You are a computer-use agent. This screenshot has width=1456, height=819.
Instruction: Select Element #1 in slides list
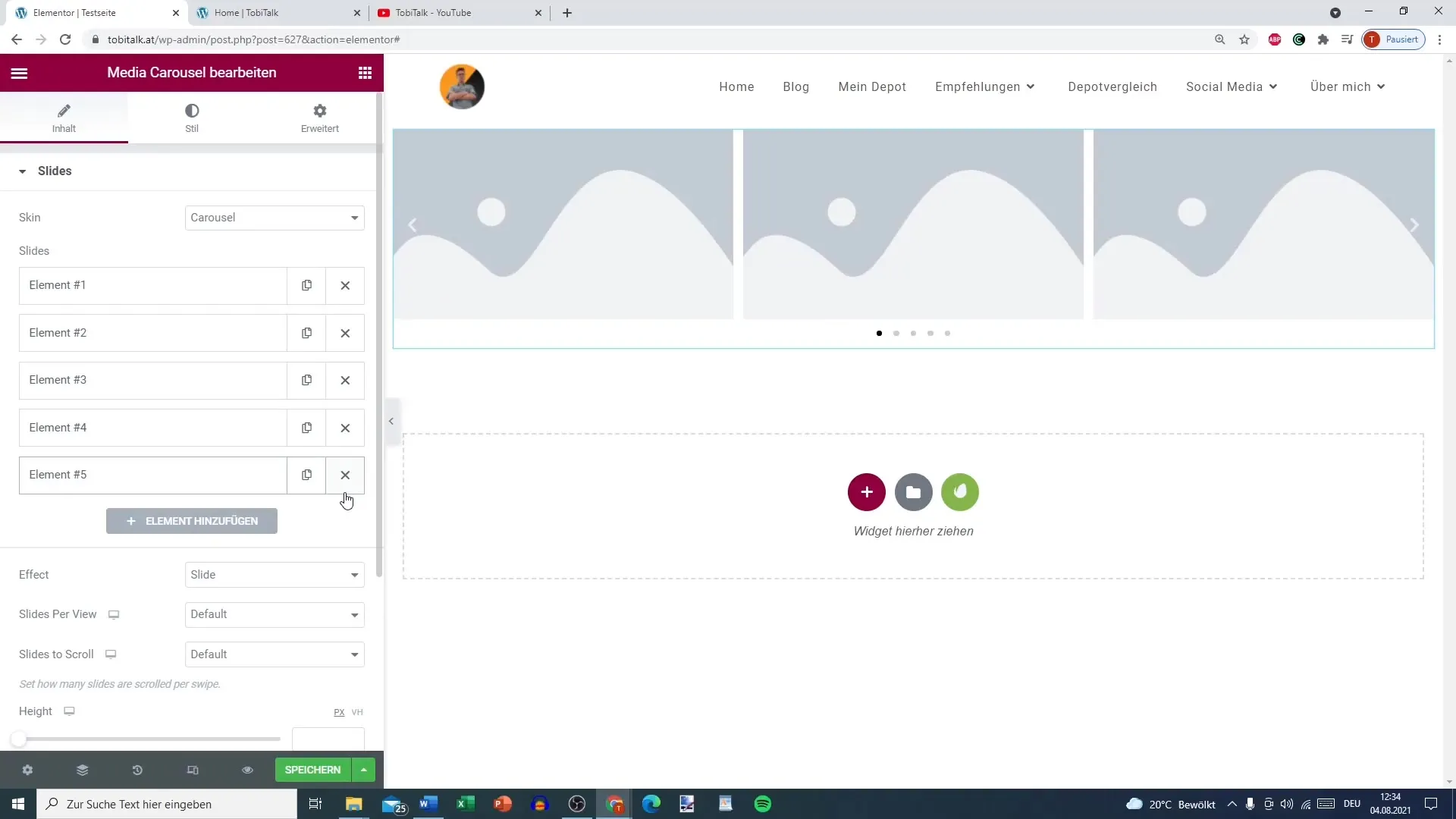tap(153, 285)
